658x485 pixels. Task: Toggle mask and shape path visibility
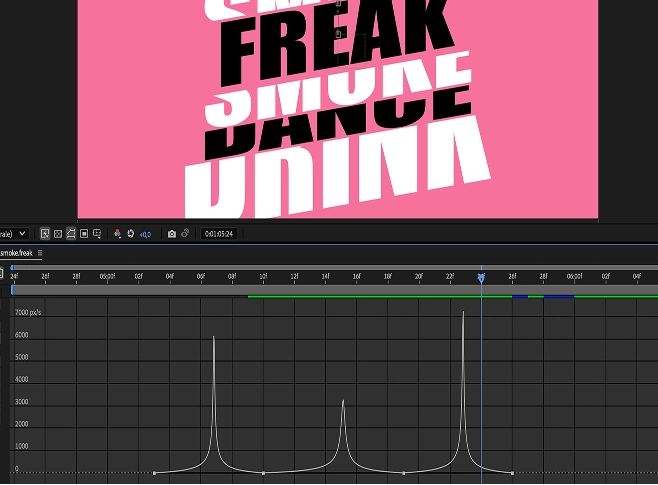[71, 233]
